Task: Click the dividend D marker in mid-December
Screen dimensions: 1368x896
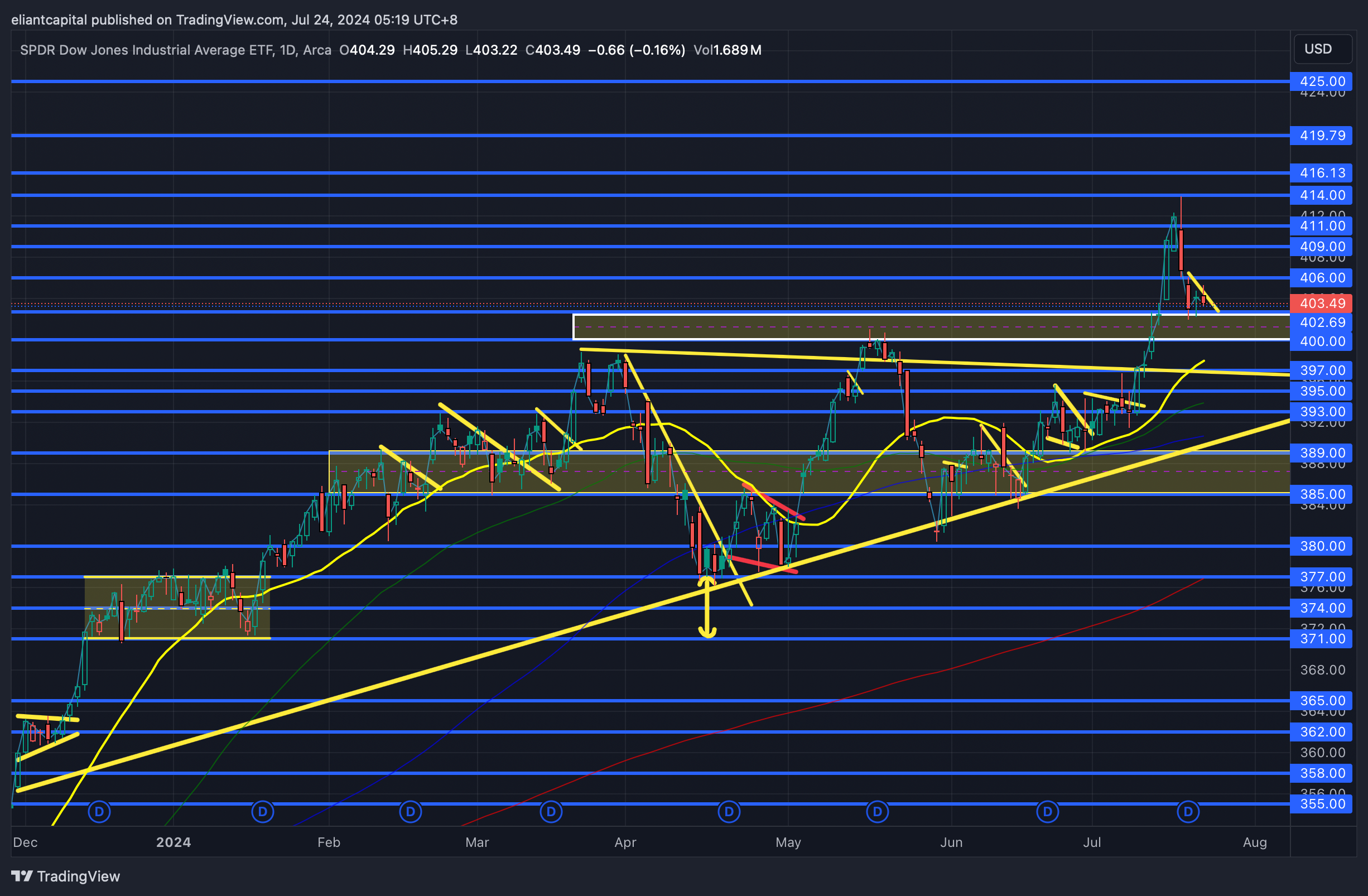Action: [x=99, y=812]
